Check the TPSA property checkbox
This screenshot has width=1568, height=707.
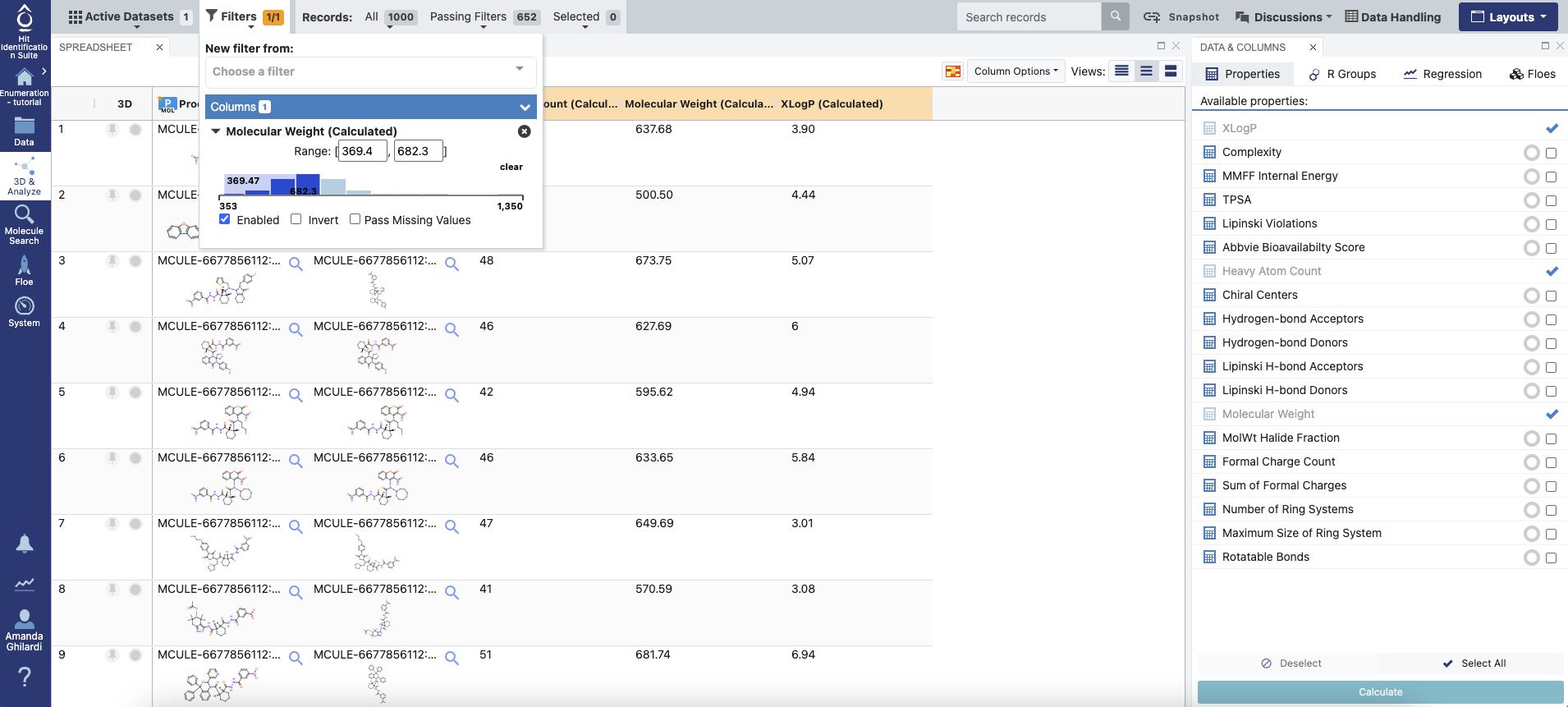pyautogui.click(x=1551, y=200)
